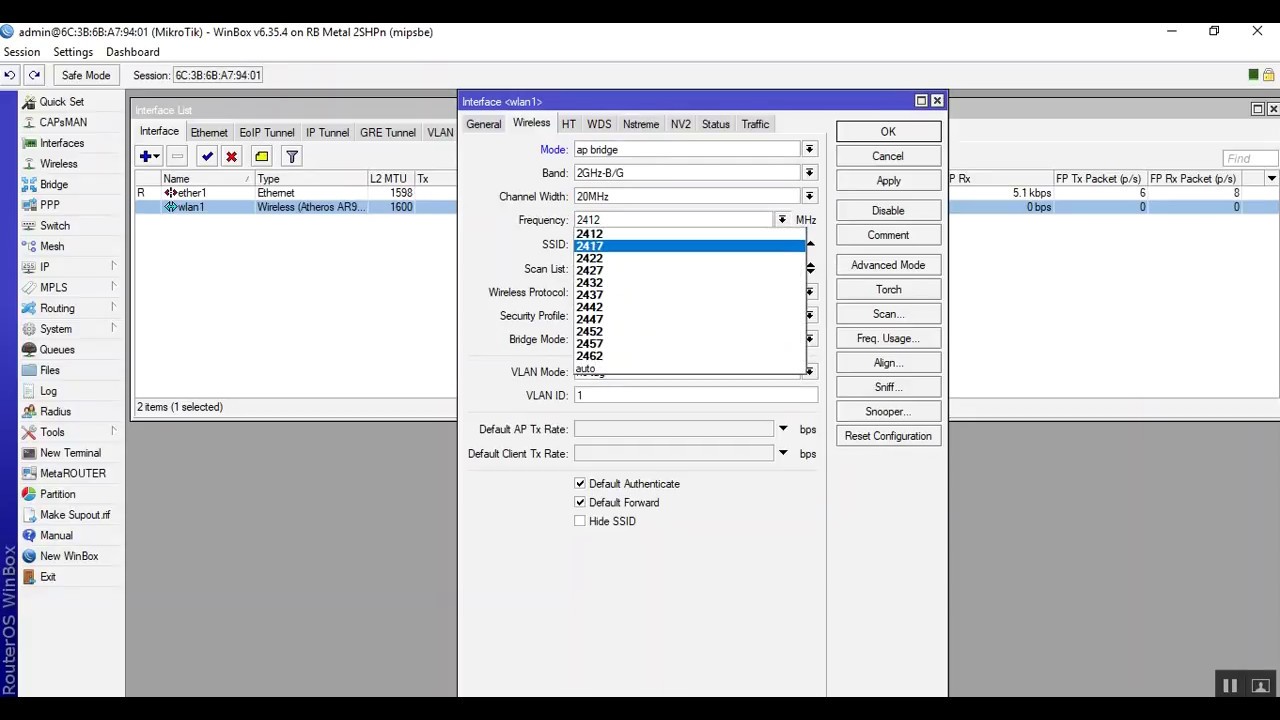Switch to the General tab
The width and height of the screenshot is (1280, 720).
(x=483, y=124)
